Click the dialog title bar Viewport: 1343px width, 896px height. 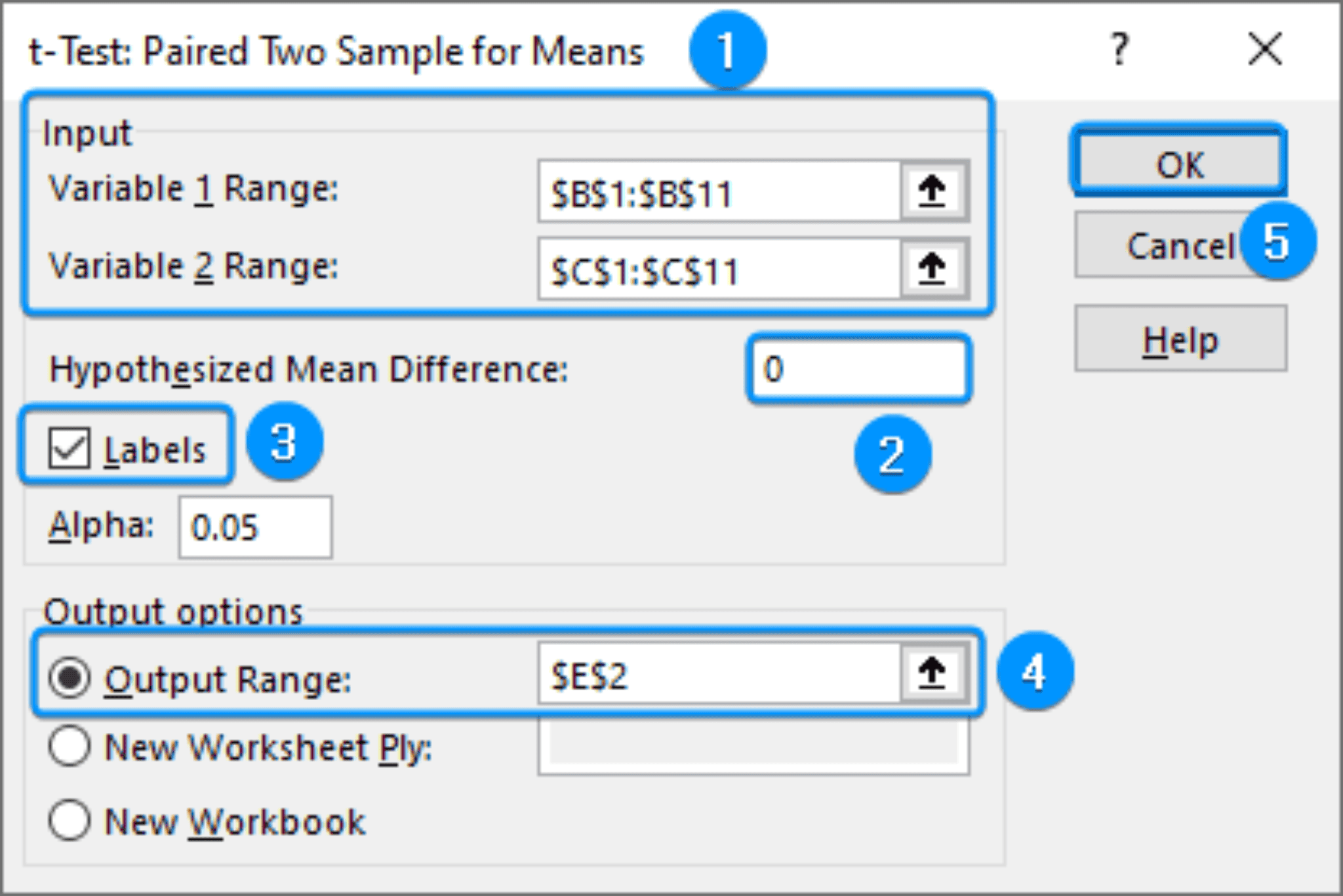point(328,52)
